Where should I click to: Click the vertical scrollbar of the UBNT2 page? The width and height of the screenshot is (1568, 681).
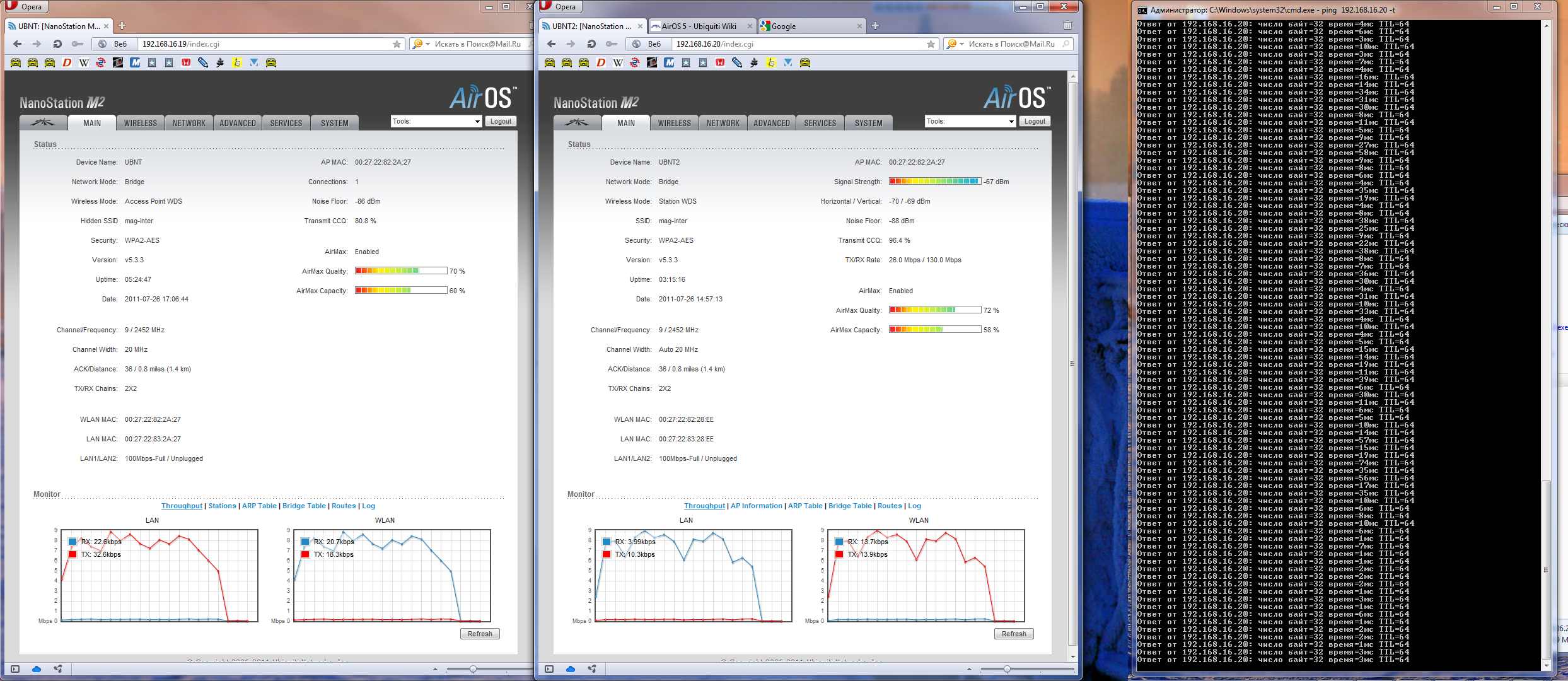click(1072, 363)
